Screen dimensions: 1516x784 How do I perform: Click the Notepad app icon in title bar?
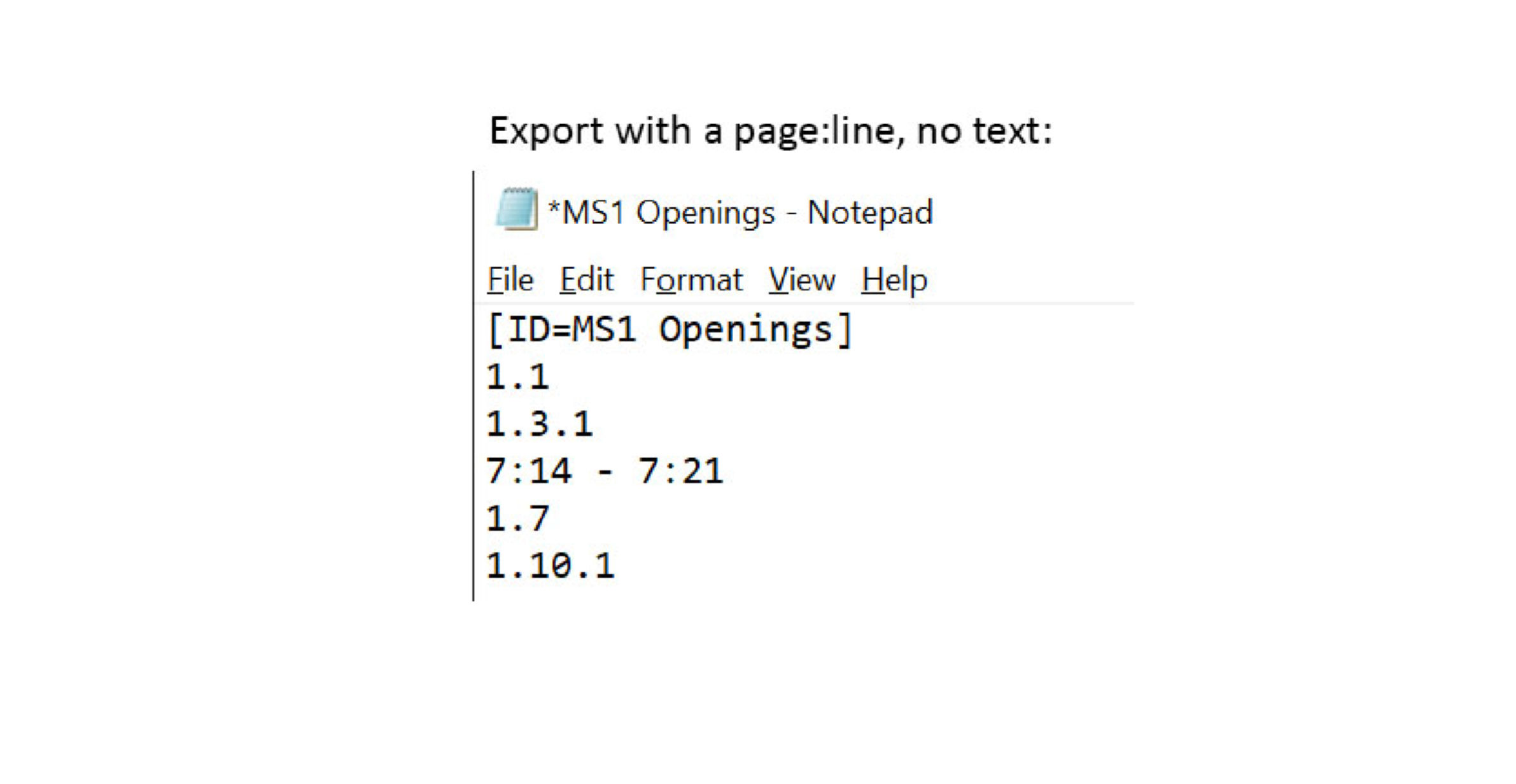(x=516, y=209)
